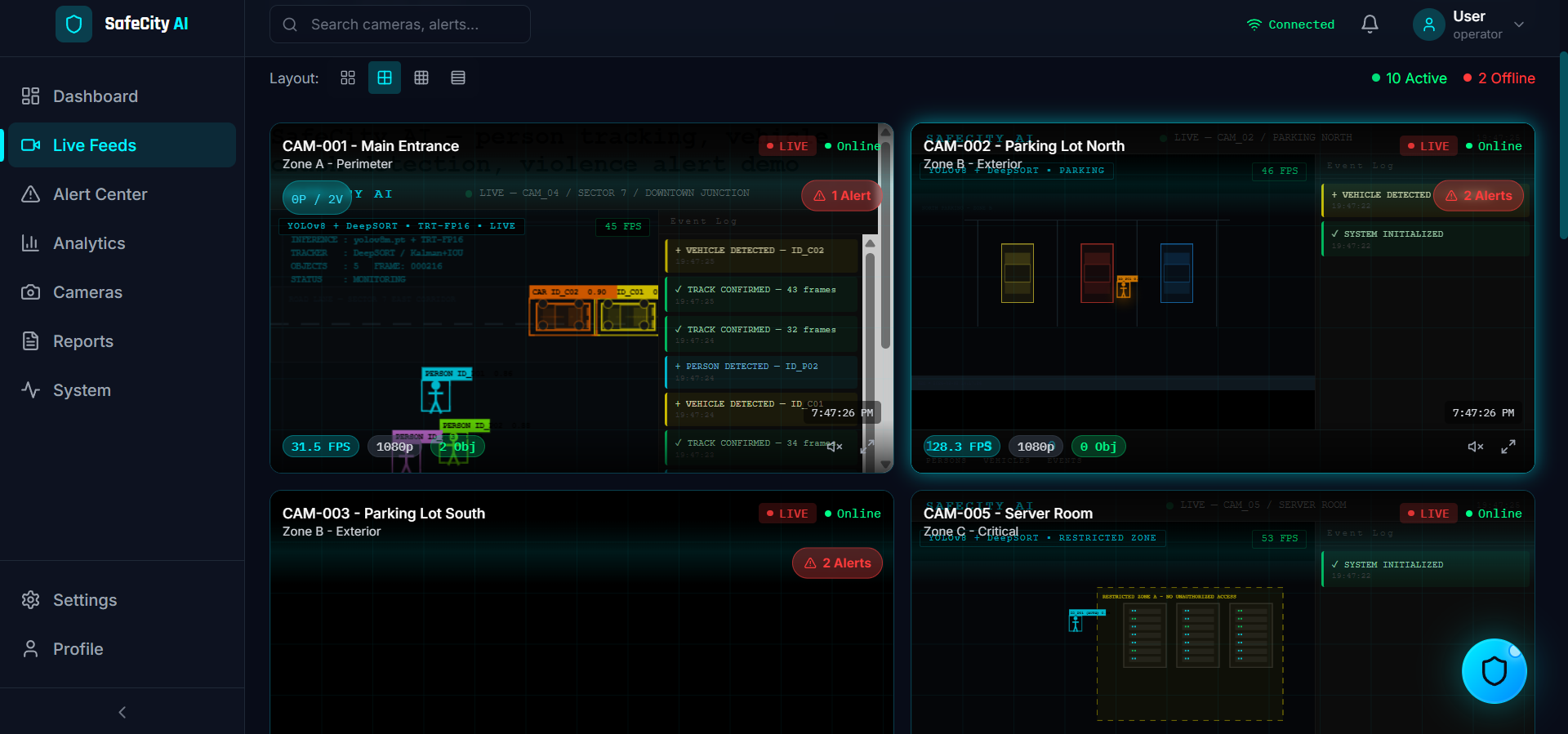1568x734 pixels.
Task: View the 2 Alerts badge on CAM-003
Action: (x=837, y=563)
